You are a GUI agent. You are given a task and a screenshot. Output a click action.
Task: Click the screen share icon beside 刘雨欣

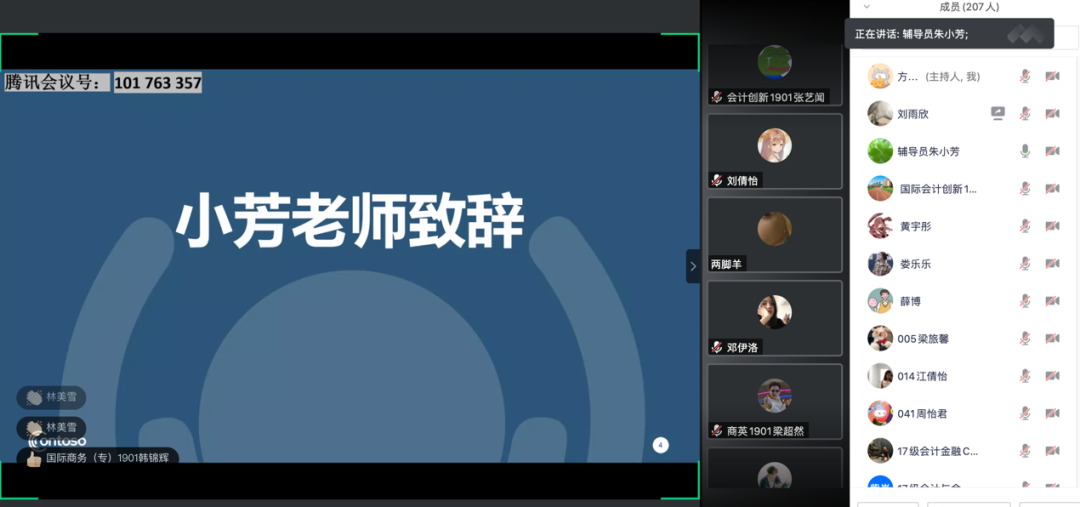tap(997, 113)
